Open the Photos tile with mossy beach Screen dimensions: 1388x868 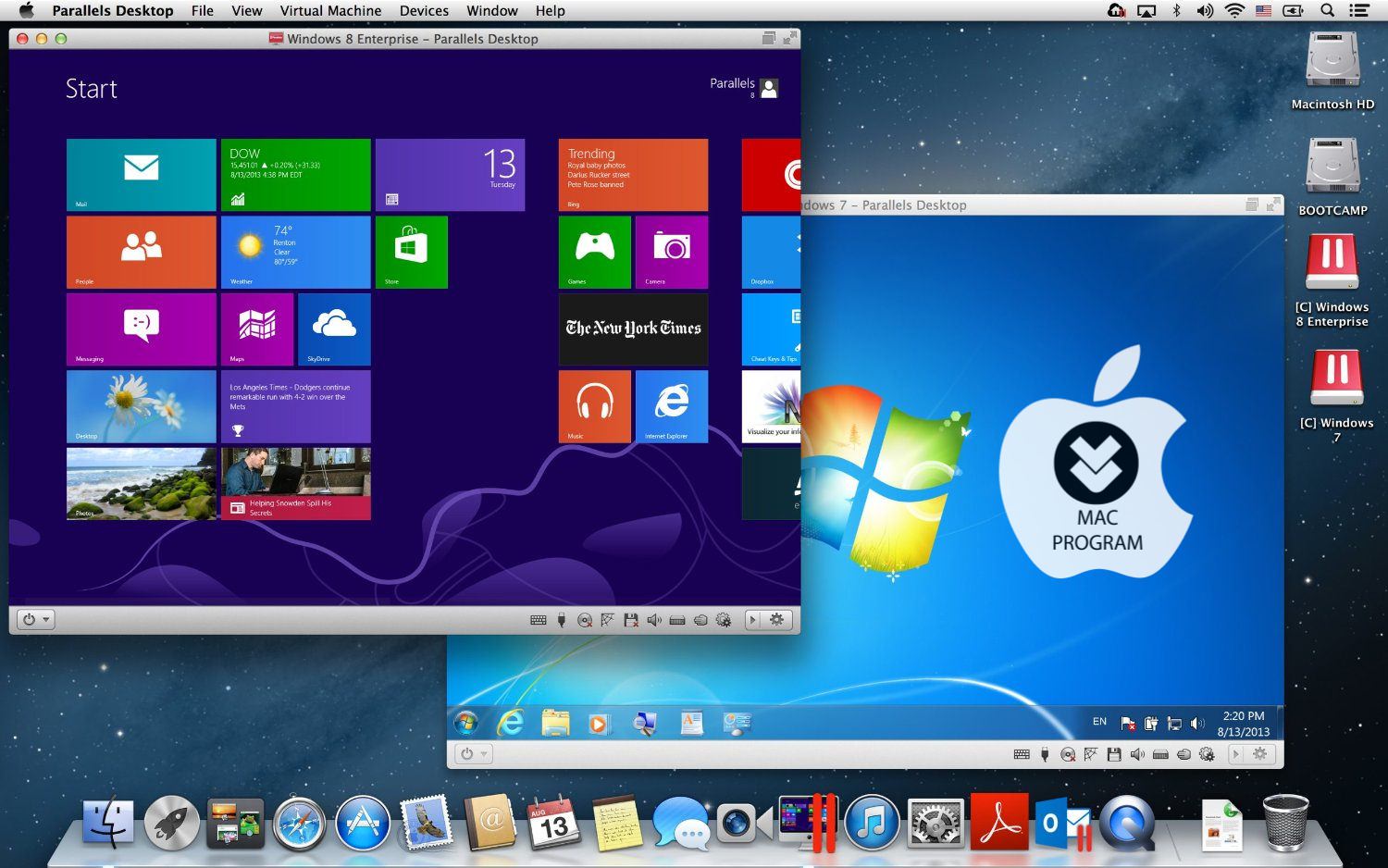pyautogui.click(x=141, y=484)
